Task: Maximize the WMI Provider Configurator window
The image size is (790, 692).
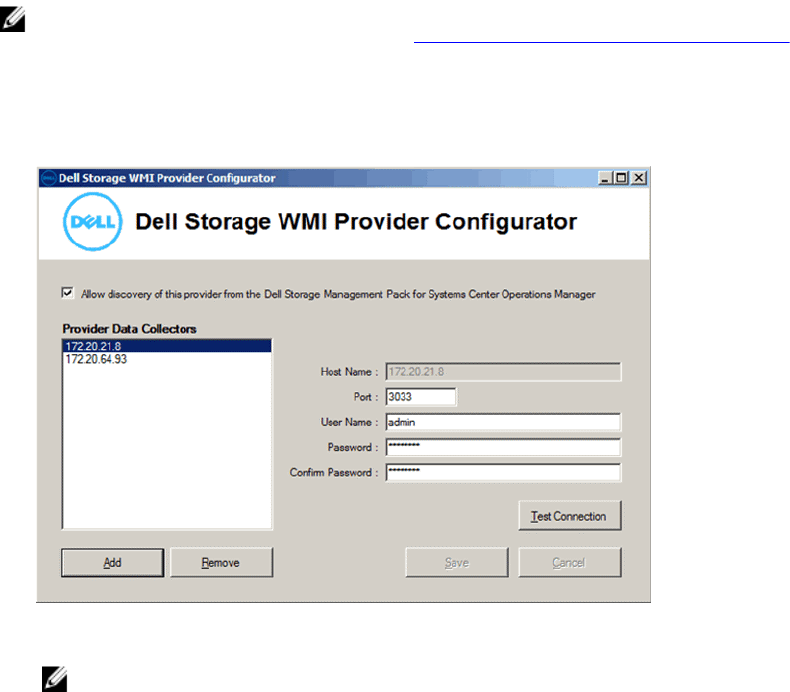Action: point(622,178)
